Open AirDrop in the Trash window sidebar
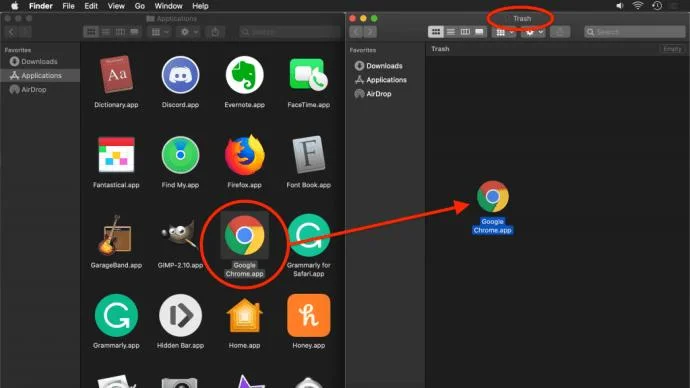The image size is (690, 388). [x=373, y=94]
